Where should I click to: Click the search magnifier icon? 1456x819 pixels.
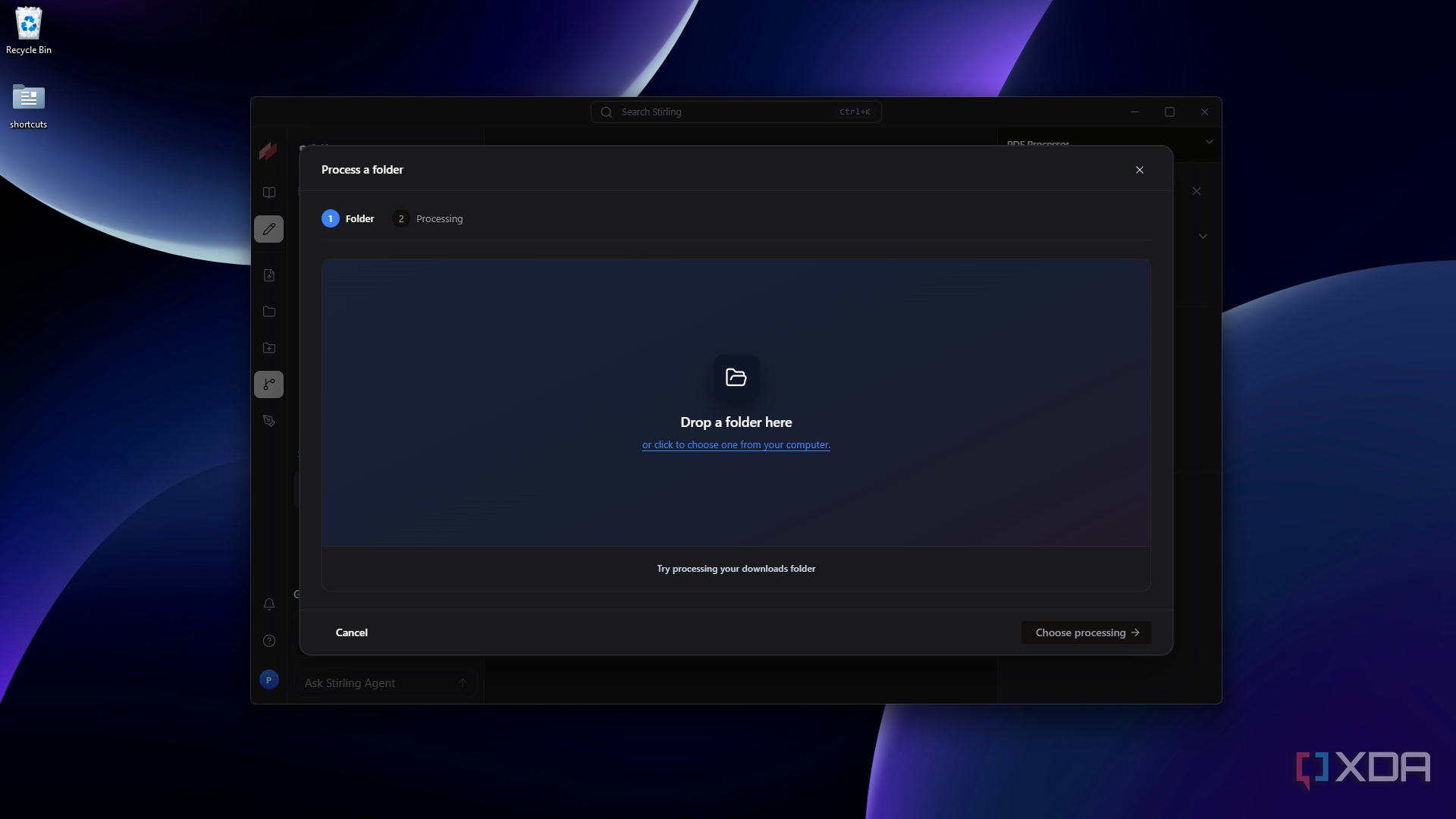click(x=607, y=112)
